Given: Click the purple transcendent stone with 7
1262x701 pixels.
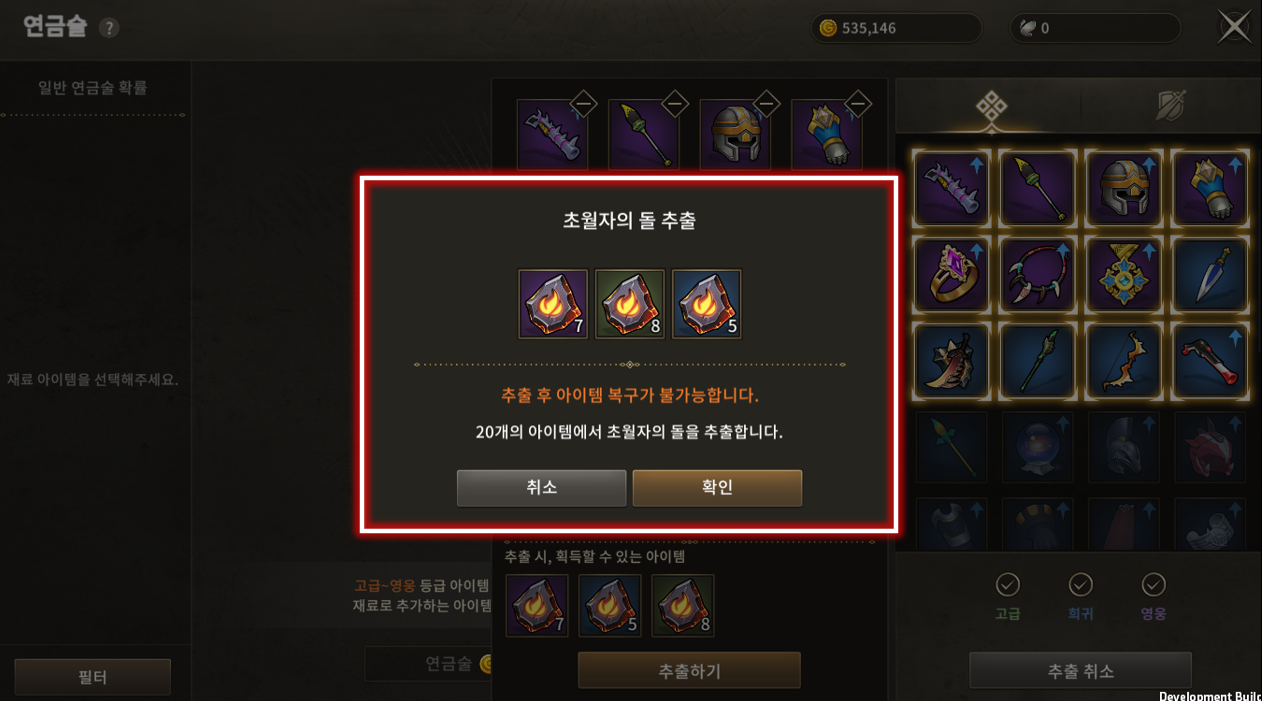Looking at the screenshot, I should pos(553,304).
